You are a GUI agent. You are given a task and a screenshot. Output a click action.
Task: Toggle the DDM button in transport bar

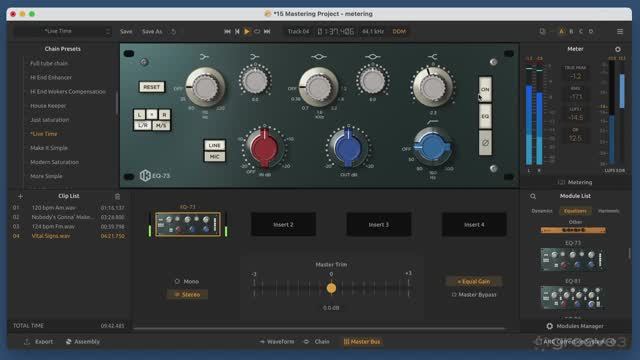pos(399,31)
